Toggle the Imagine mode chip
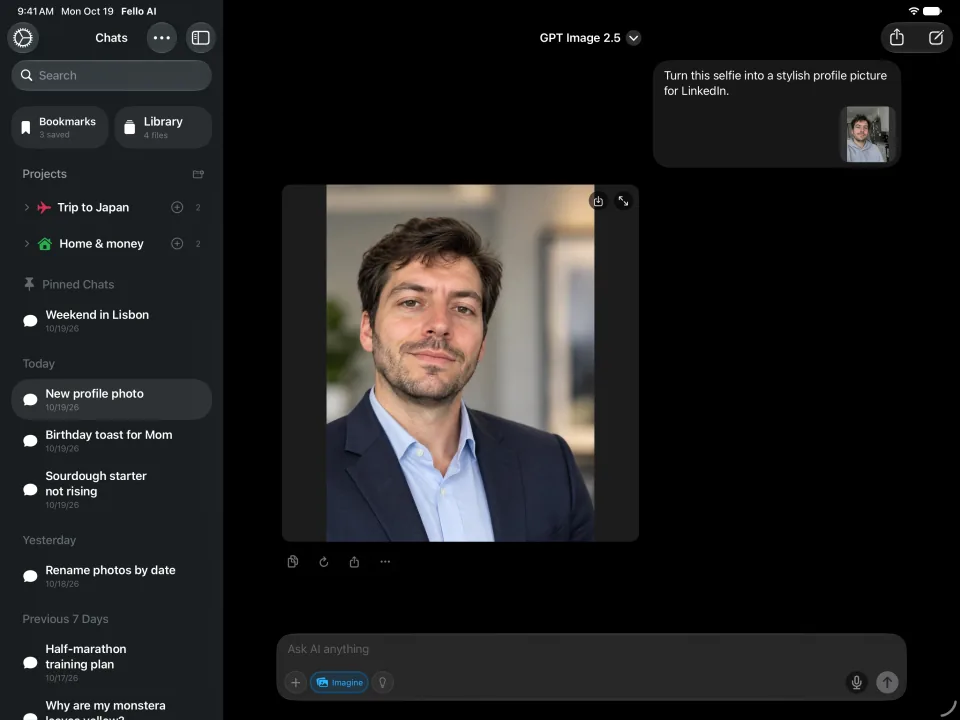 (x=339, y=682)
